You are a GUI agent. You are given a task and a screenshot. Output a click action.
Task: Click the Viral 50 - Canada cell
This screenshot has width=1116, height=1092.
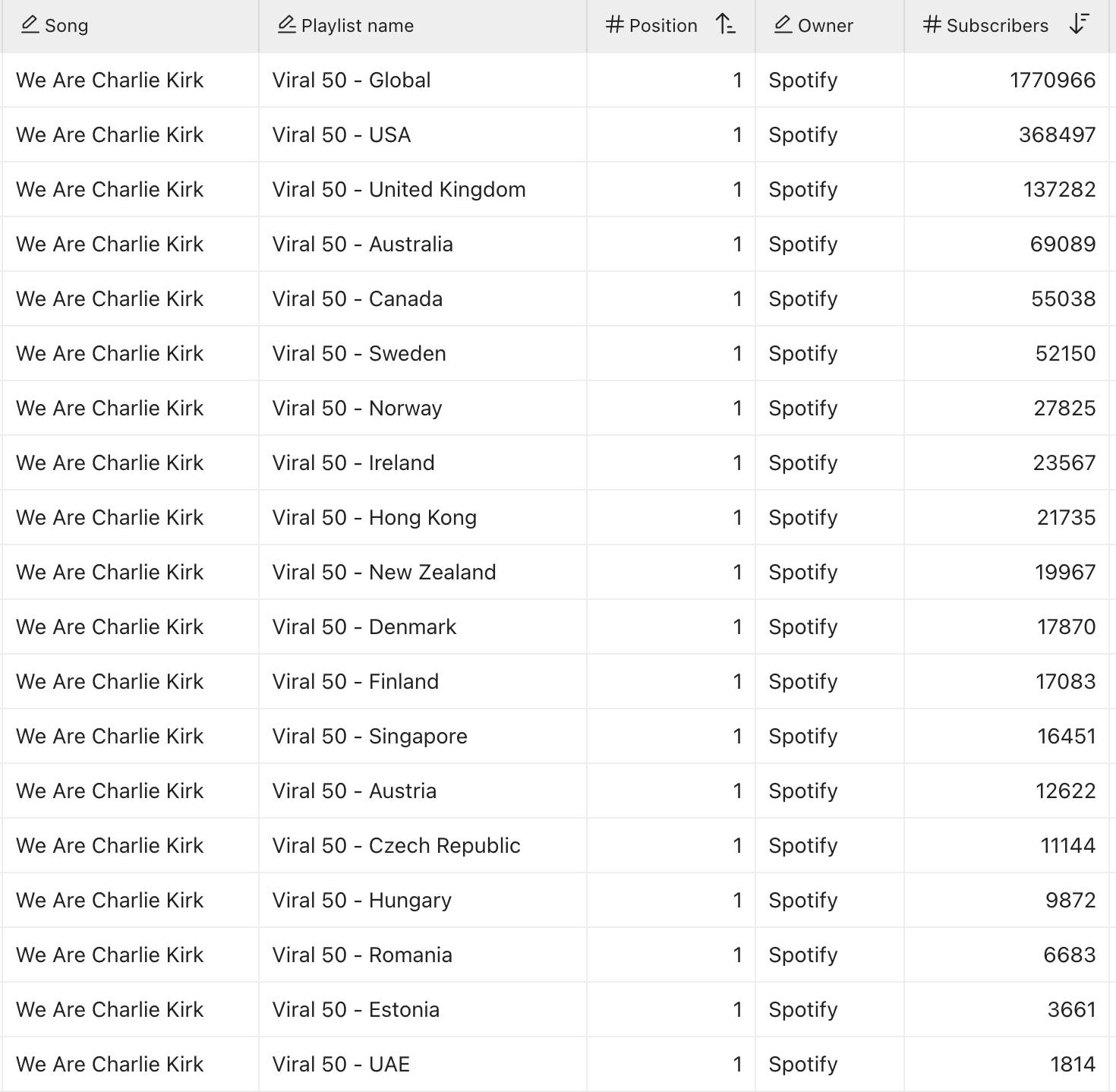pos(423,298)
